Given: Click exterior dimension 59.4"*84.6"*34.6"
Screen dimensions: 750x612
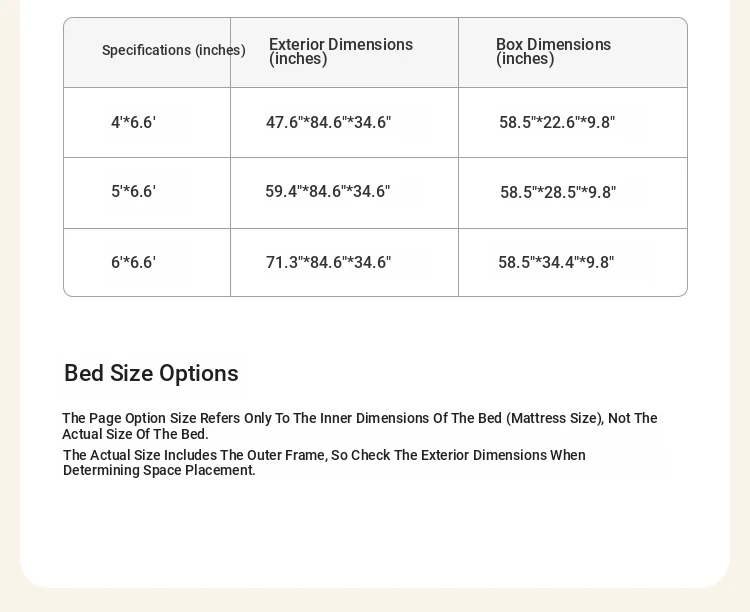Looking at the screenshot, I should click(x=328, y=191).
